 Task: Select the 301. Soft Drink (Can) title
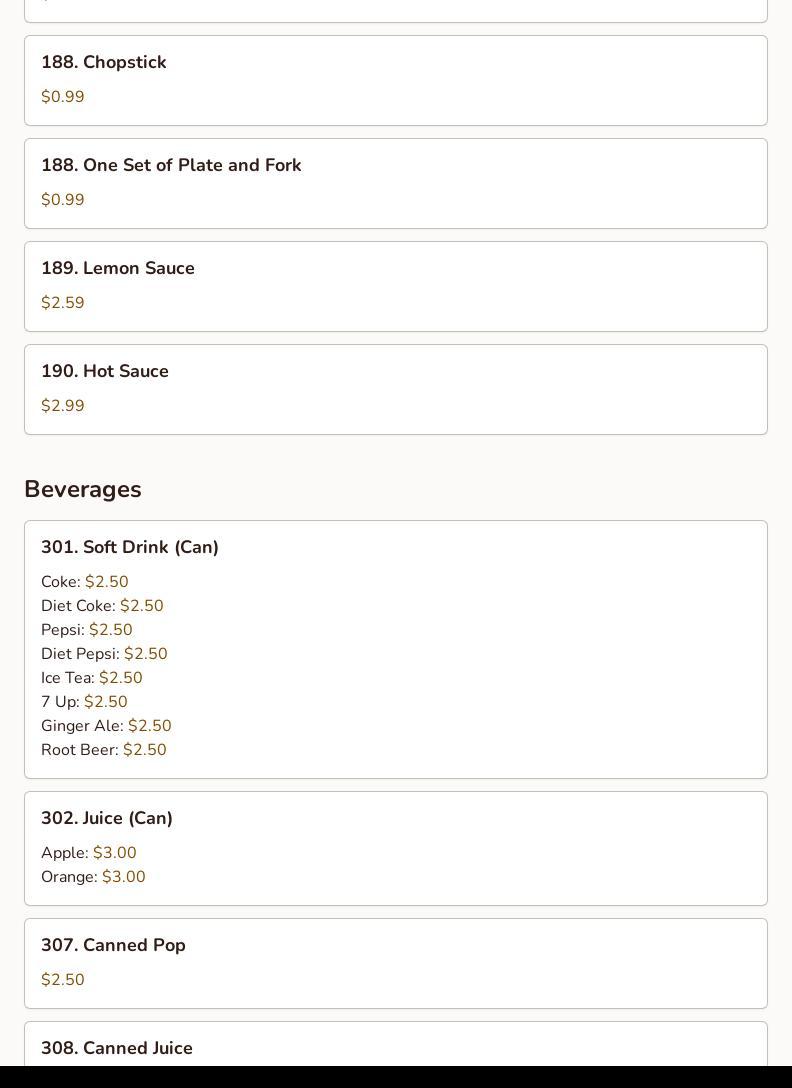pyautogui.click(x=130, y=547)
